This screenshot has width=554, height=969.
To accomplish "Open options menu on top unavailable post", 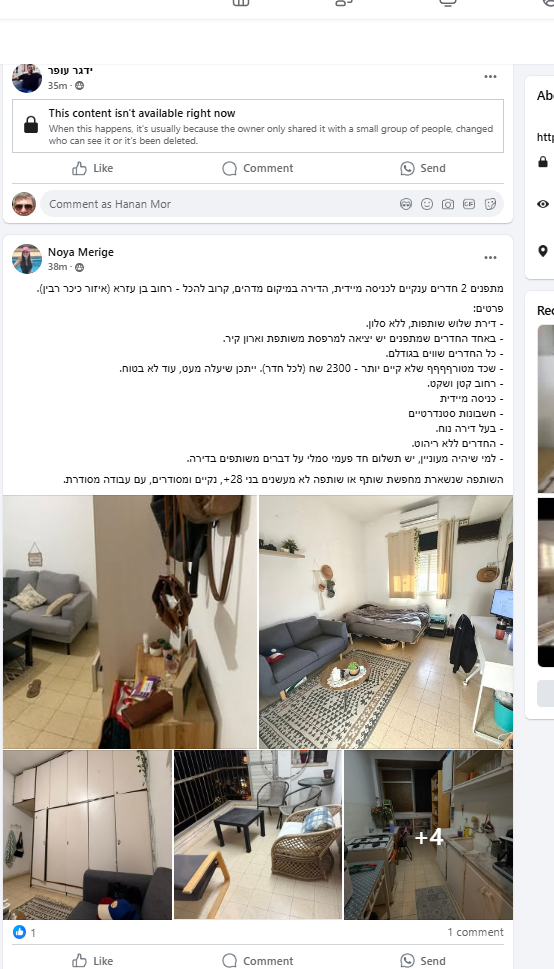I will tap(490, 77).
